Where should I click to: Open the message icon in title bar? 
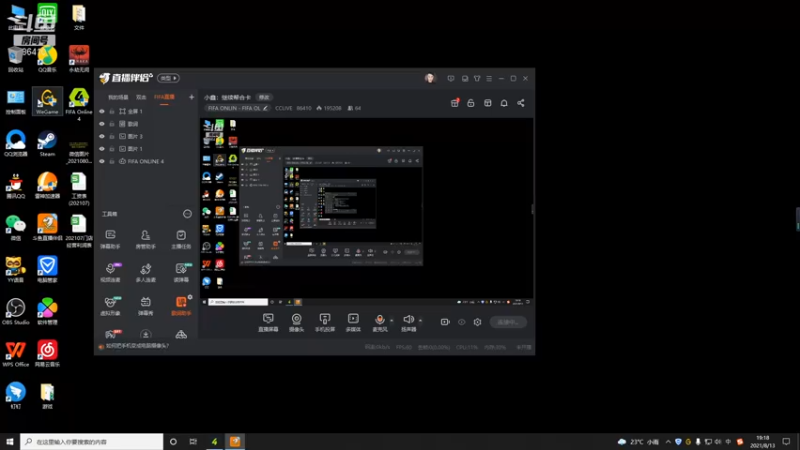[451, 79]
